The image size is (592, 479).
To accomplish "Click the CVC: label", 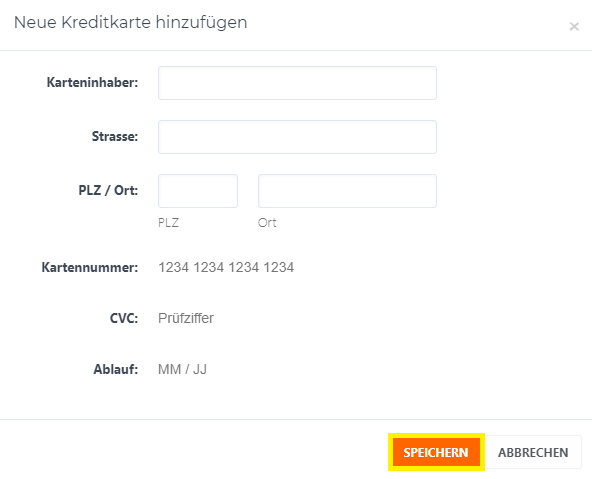I will pyautogui.click(x=124, y=318).
